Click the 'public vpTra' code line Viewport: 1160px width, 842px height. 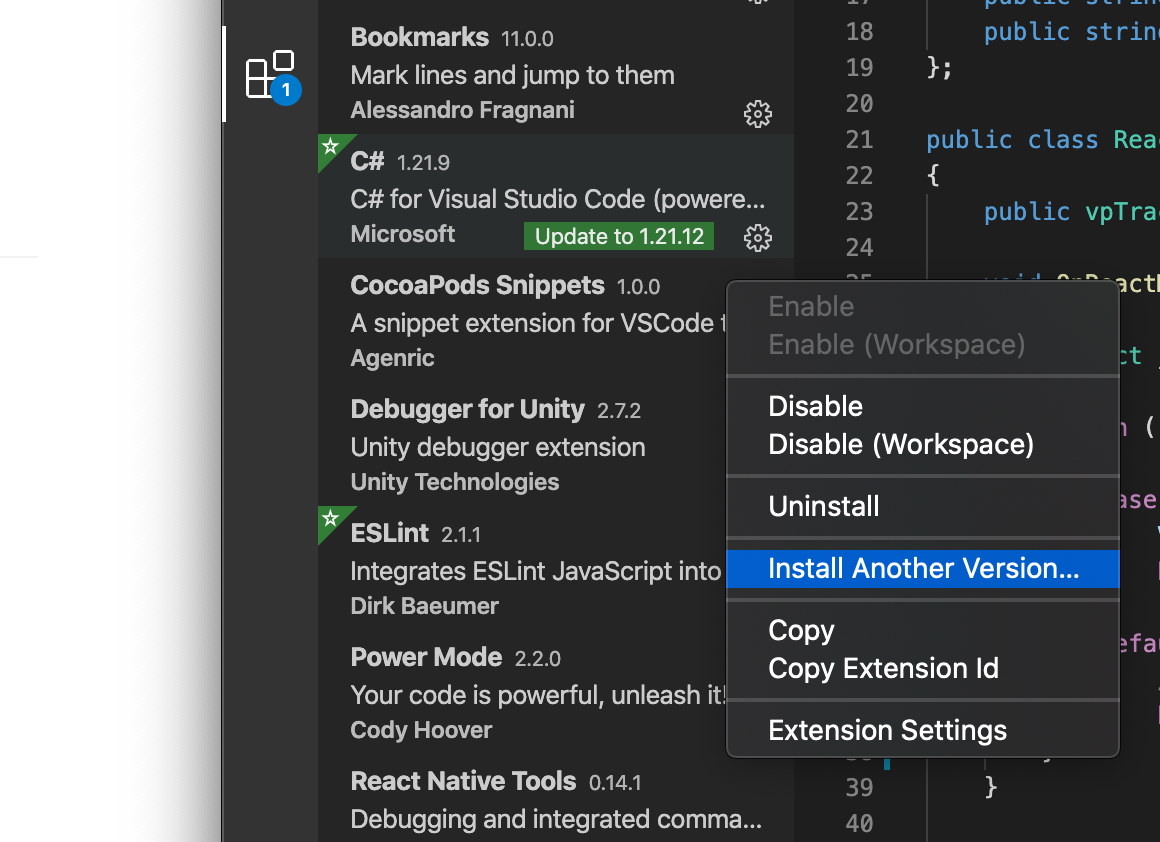pyautogui.click(x=1071, y=212)
